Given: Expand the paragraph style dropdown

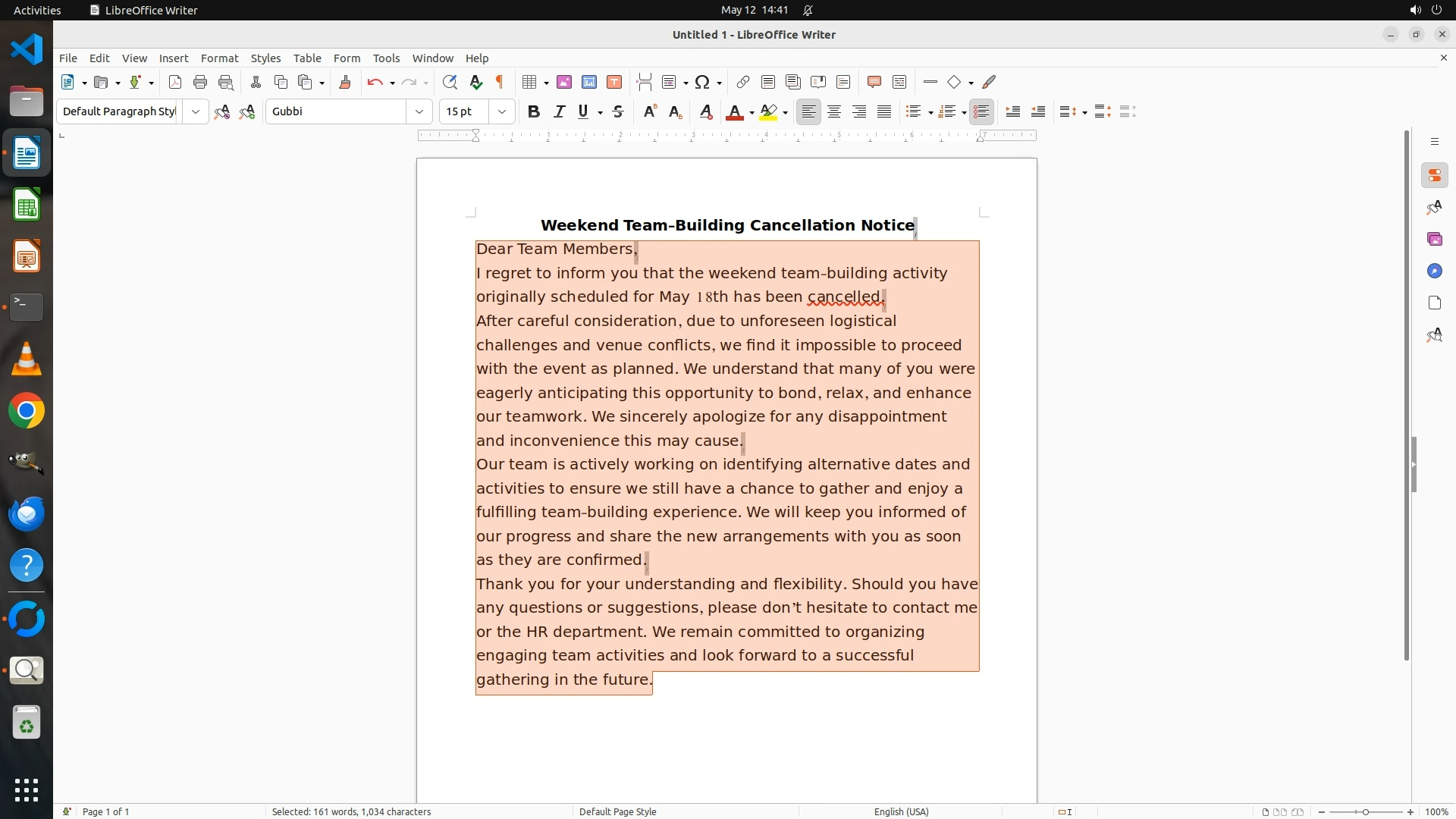Looking at the screenshot, I should 195,111.
